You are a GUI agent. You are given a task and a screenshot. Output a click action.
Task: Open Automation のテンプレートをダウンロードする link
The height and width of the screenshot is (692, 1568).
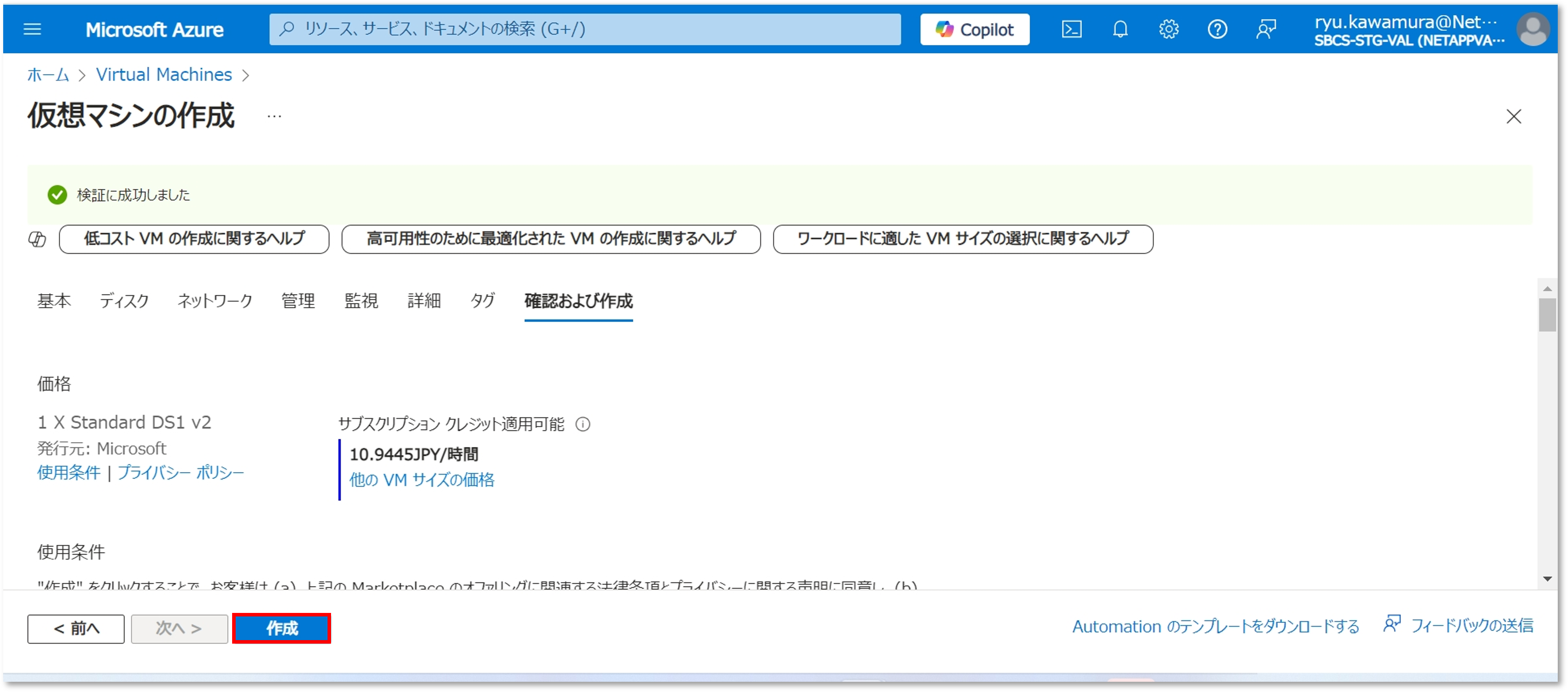1215,626
